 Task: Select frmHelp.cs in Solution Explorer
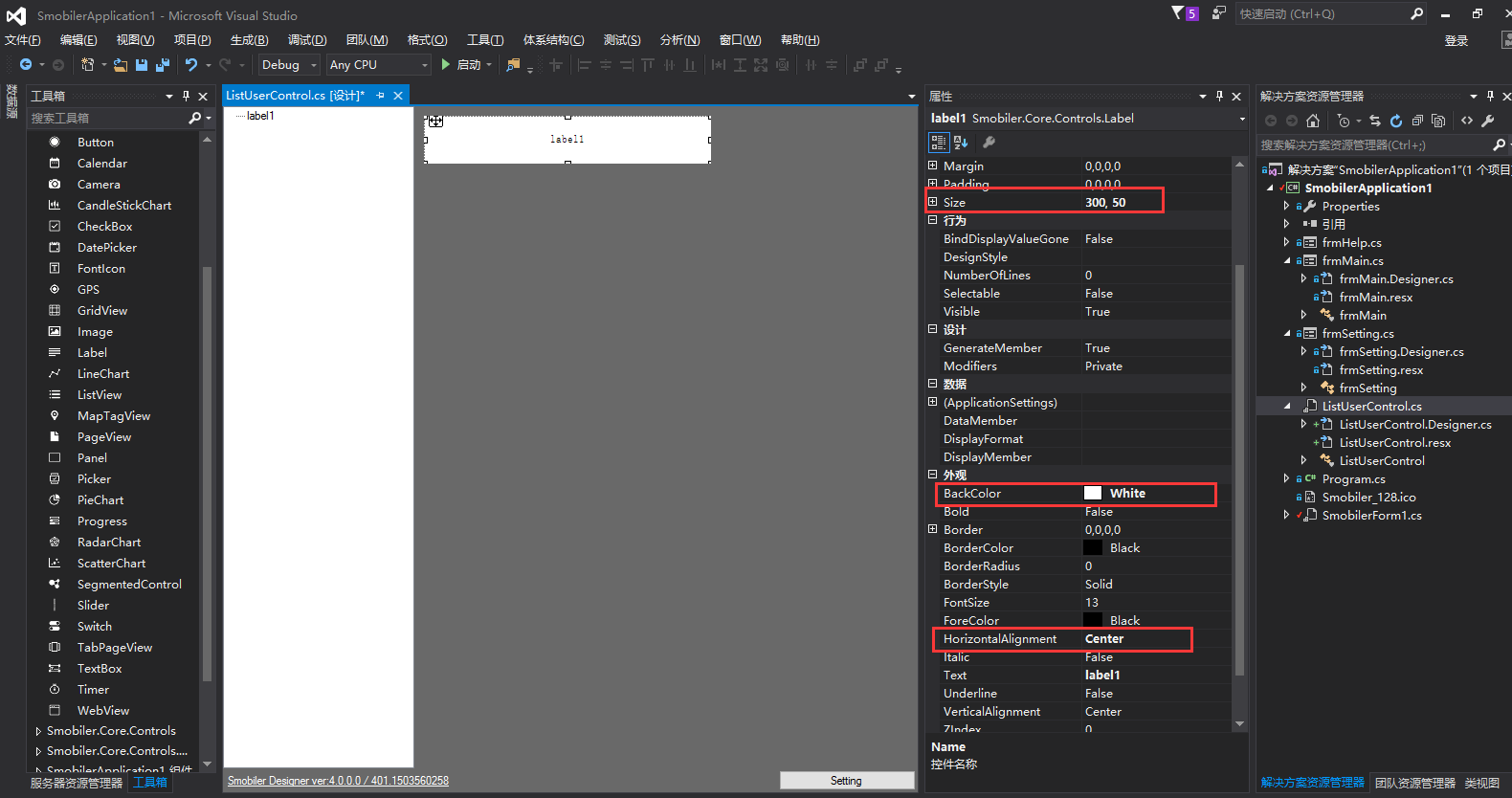pyautogui.click(x=1351, y=243)
